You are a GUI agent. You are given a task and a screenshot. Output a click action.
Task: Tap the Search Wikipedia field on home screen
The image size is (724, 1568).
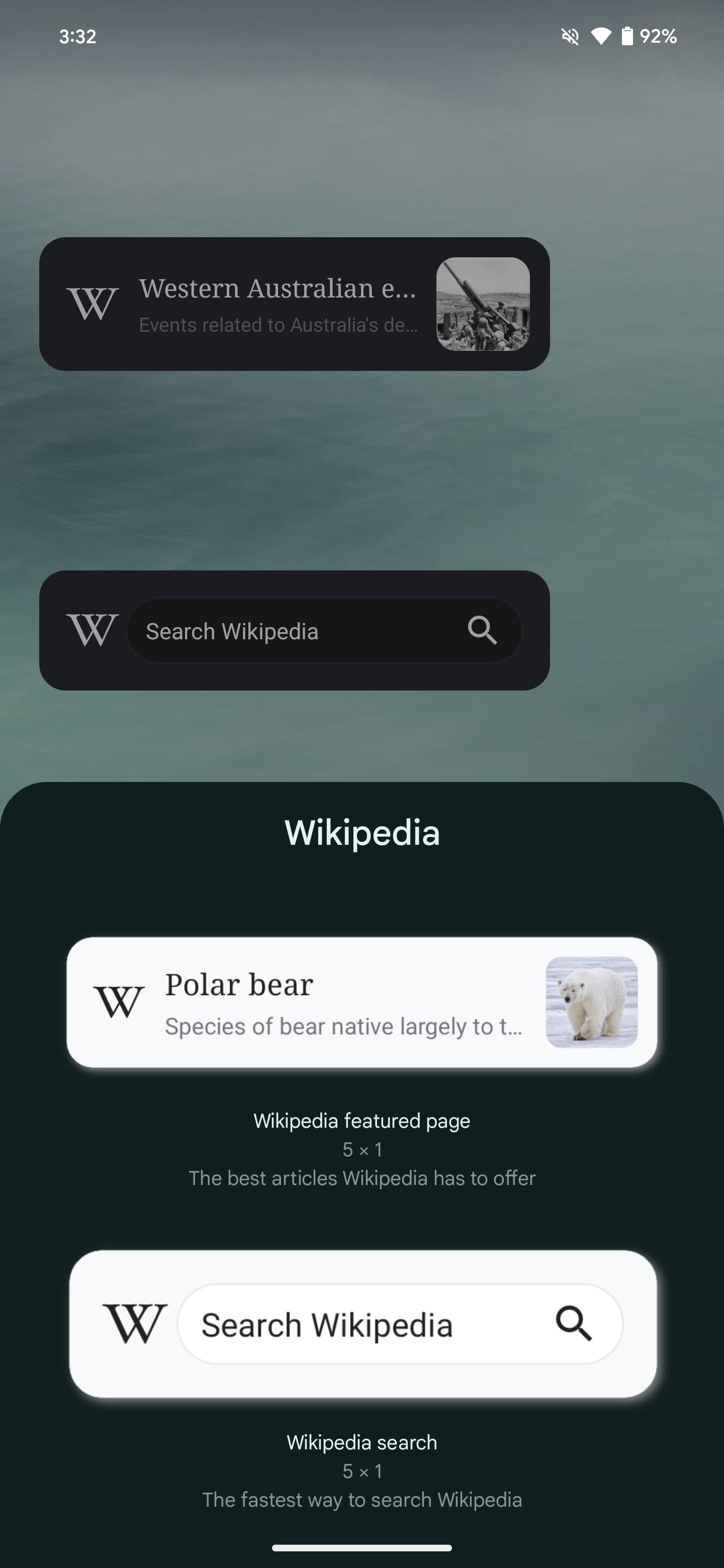324,630
